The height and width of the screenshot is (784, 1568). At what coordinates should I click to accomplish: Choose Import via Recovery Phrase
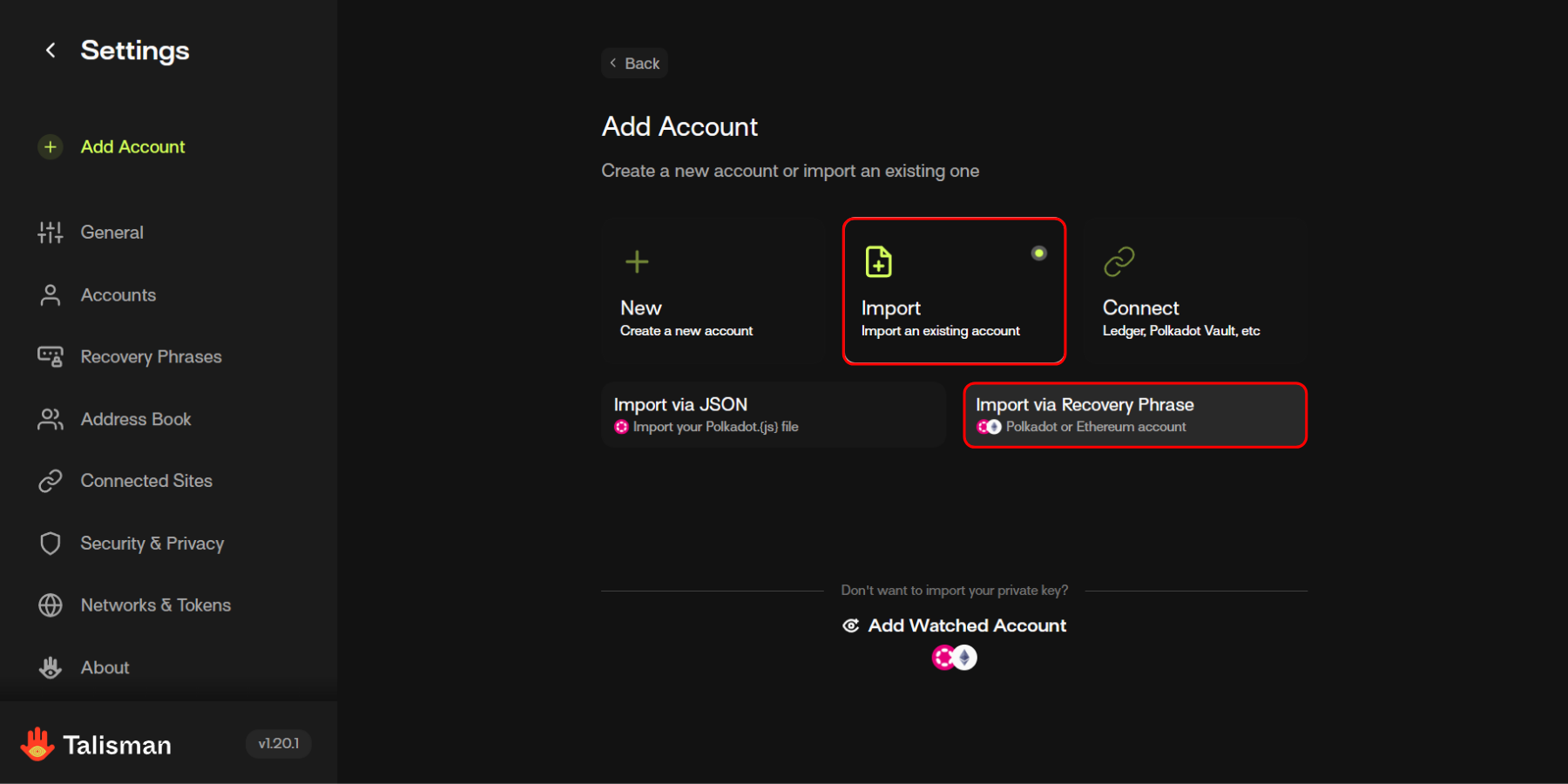coord(1134,415)
